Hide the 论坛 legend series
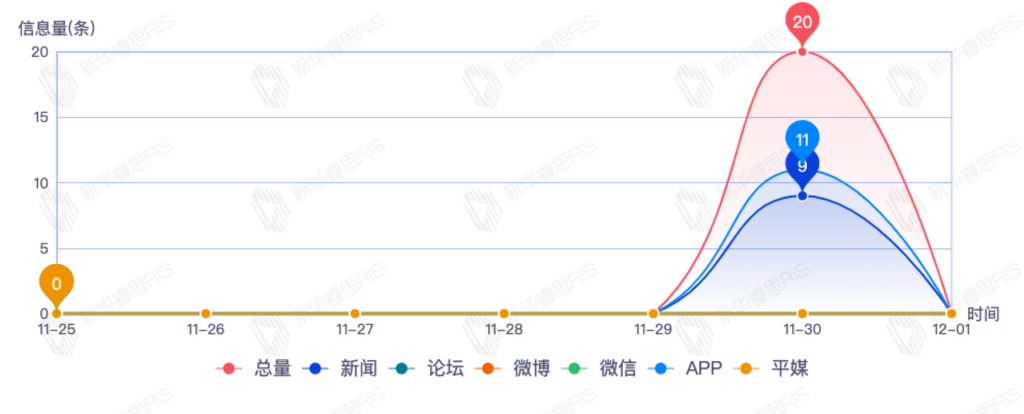The width and height of the screenshot is (1024, 414). (x=427, y=369)
